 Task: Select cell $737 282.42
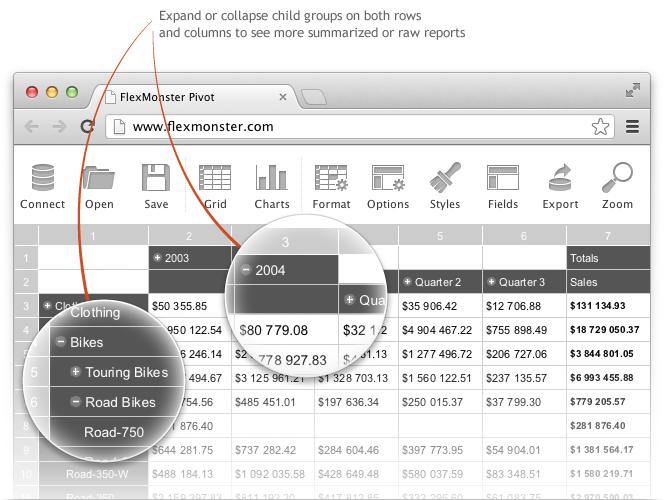pyautogui.click(x=273, y=450)
